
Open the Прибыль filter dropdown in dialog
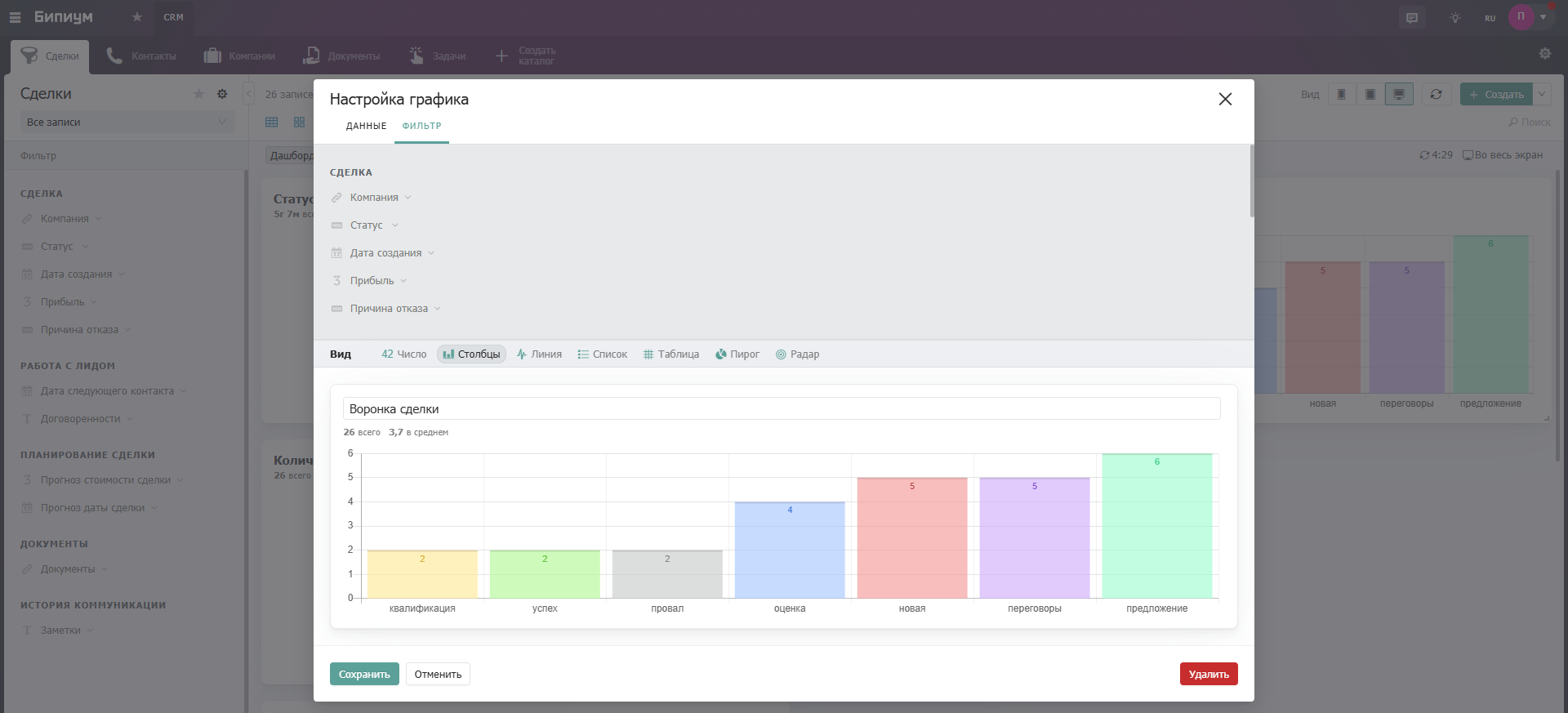pos(372,281)
